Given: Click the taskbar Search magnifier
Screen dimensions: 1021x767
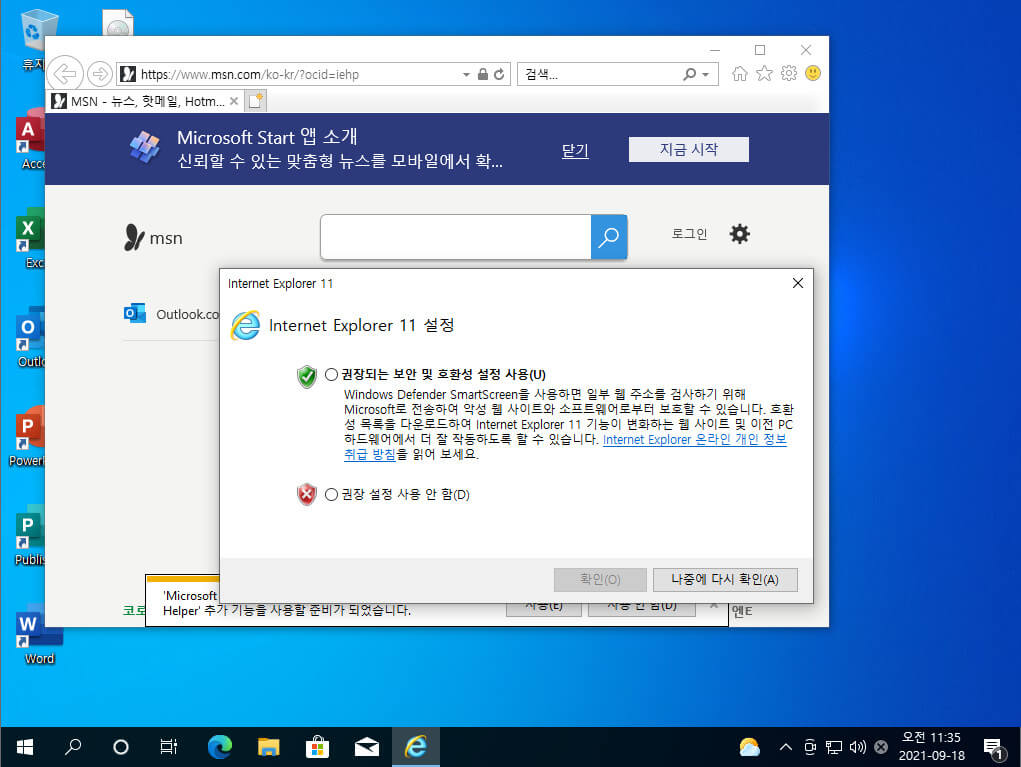Looking at the screenshot, I should 73,747.
